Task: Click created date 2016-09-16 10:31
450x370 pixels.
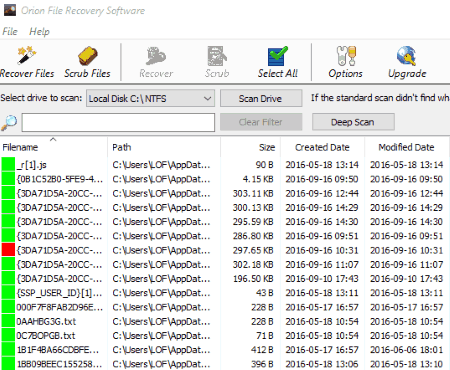Action: click(322, 250)
